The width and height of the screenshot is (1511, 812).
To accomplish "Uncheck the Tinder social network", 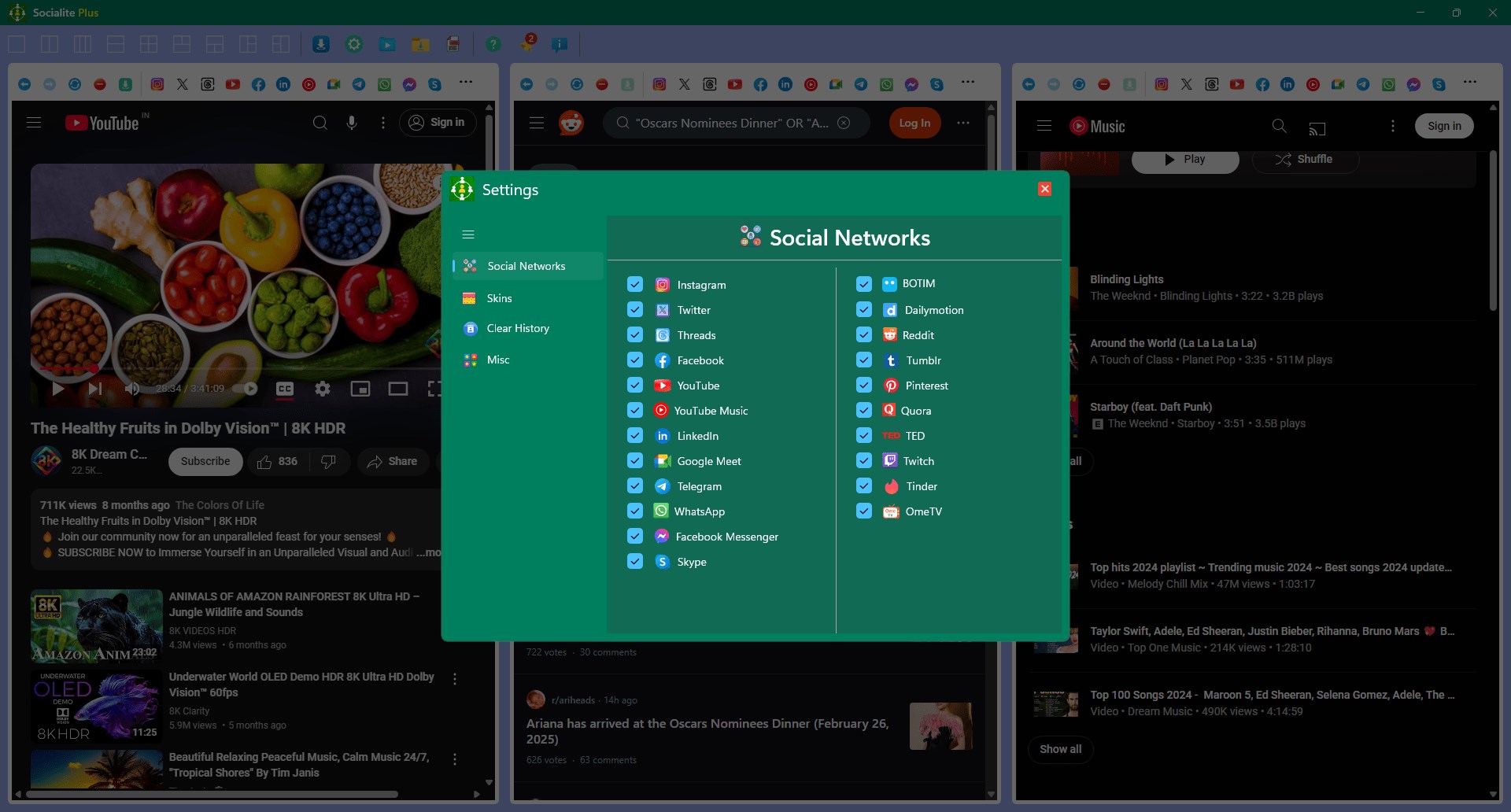I will click(x=863, y=486).
